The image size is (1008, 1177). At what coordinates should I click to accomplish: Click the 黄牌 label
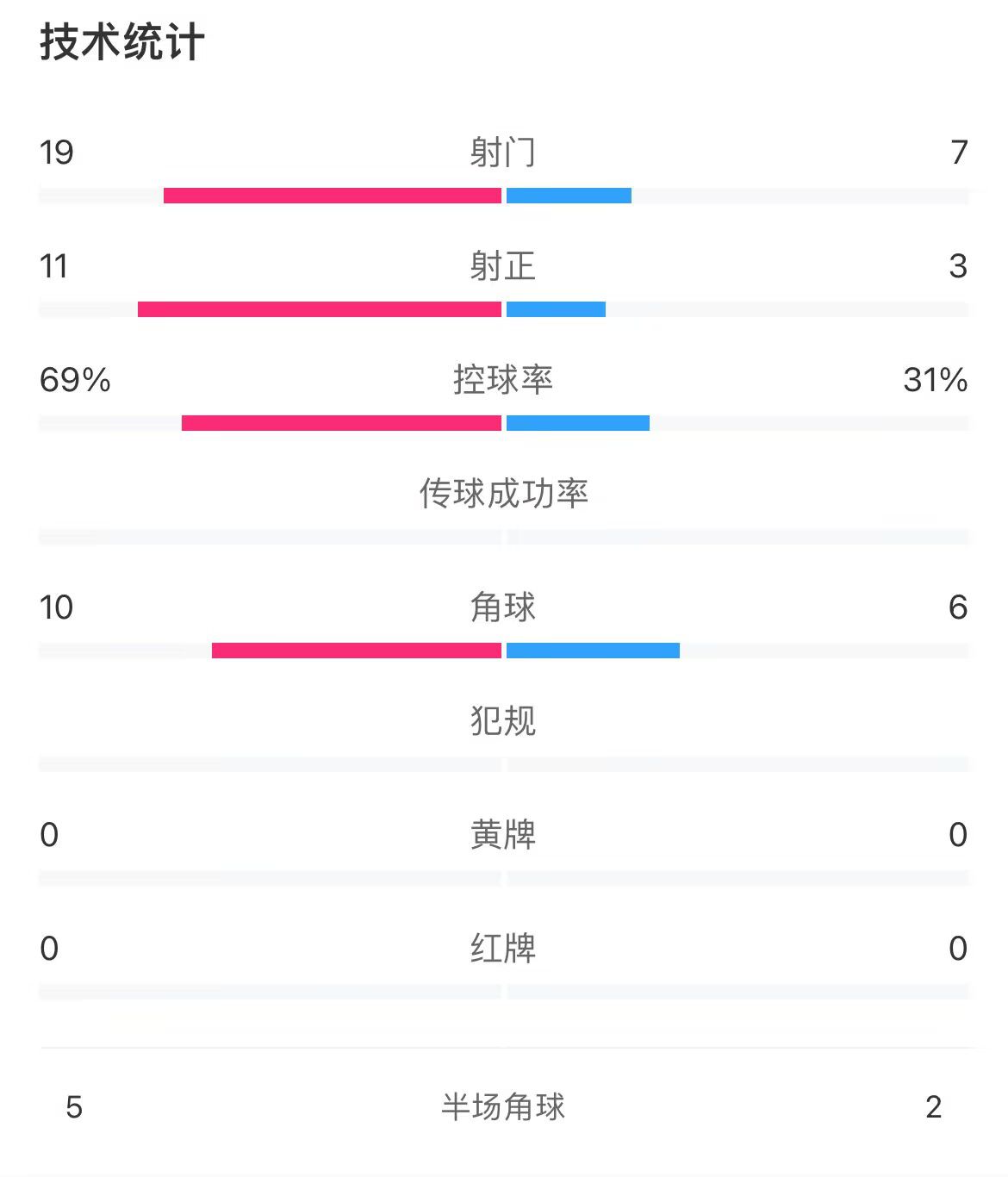tap(503, 835)
